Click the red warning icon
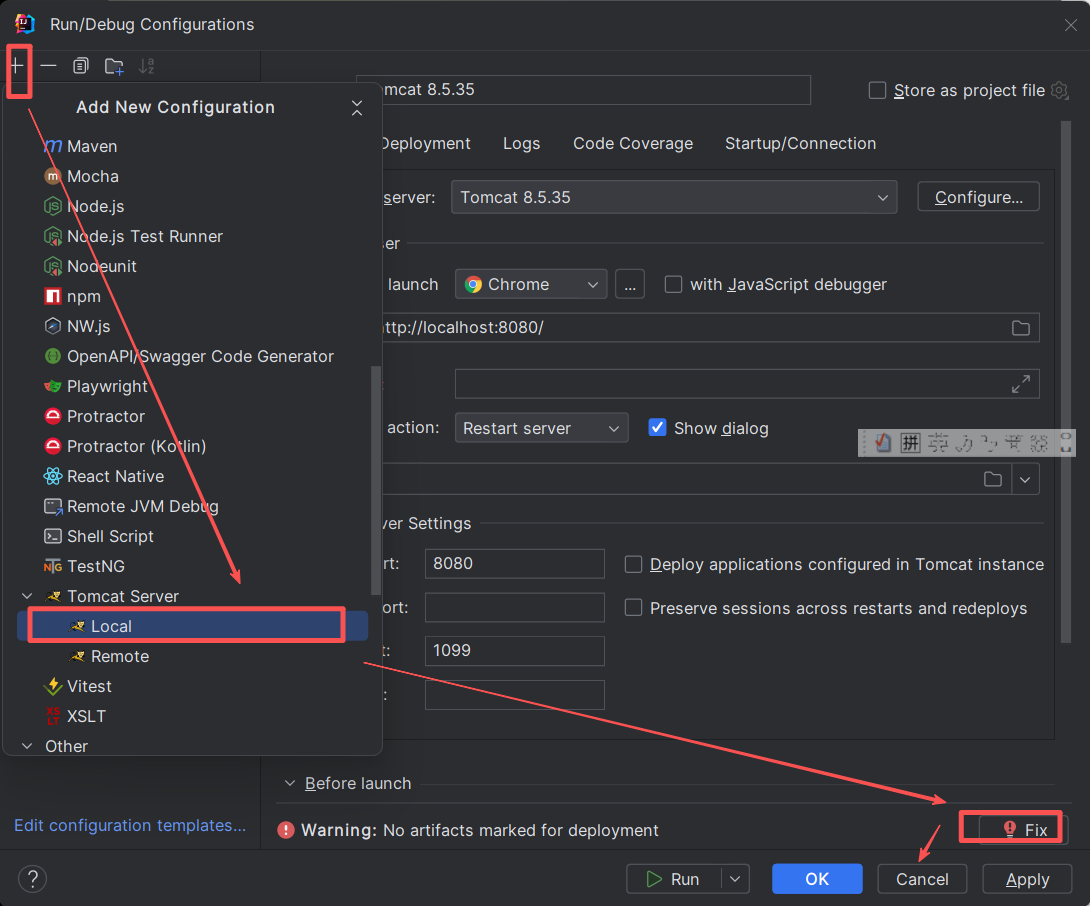 (286, 830)
